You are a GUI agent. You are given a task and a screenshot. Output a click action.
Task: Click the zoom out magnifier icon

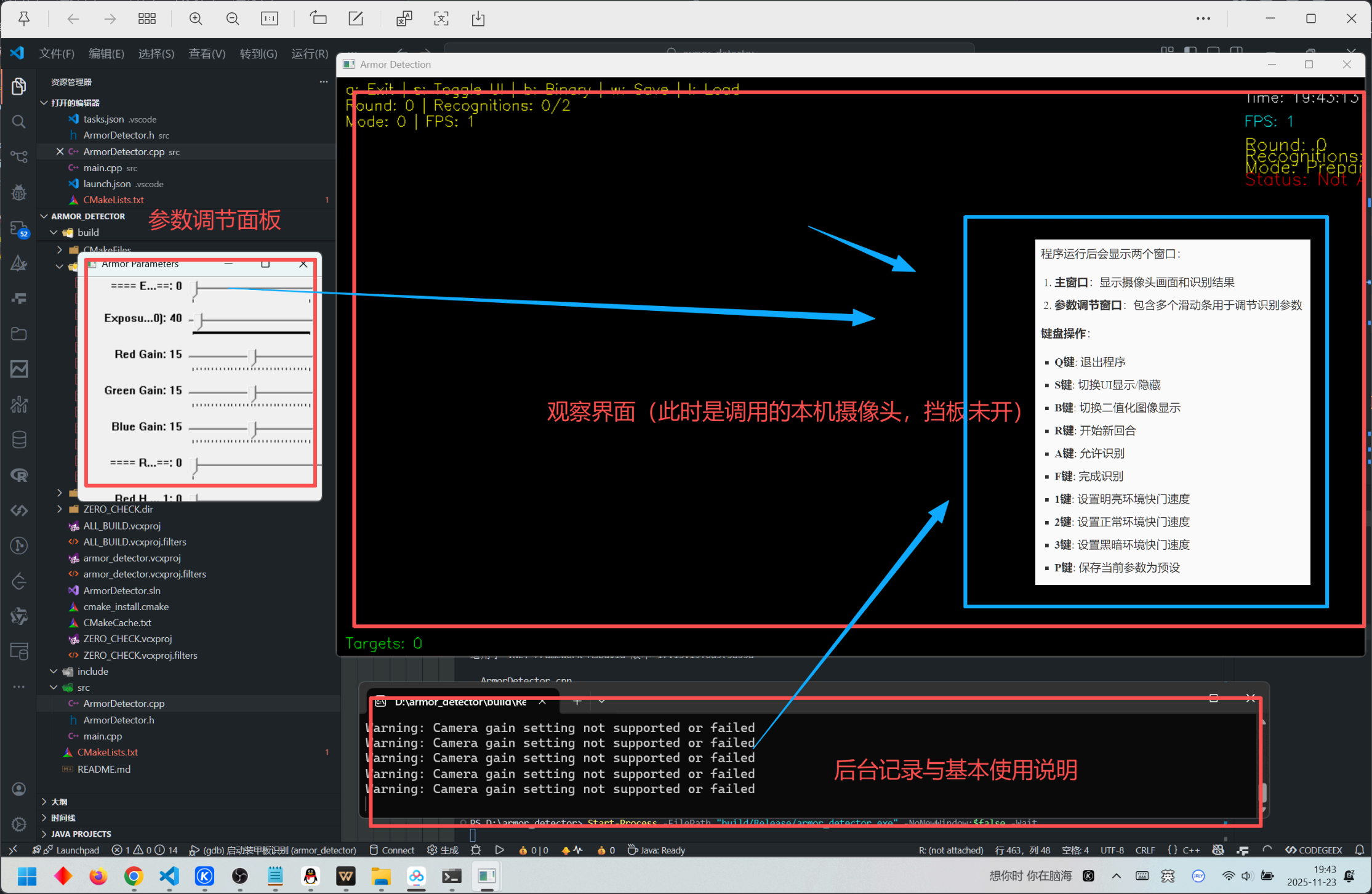click(x=233, y=19)
